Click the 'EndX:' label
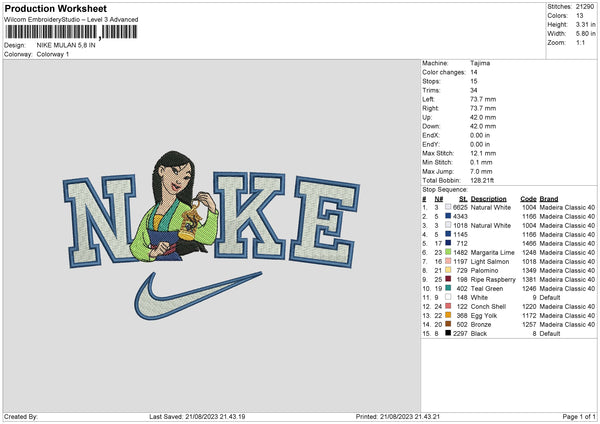 point(430,135)
